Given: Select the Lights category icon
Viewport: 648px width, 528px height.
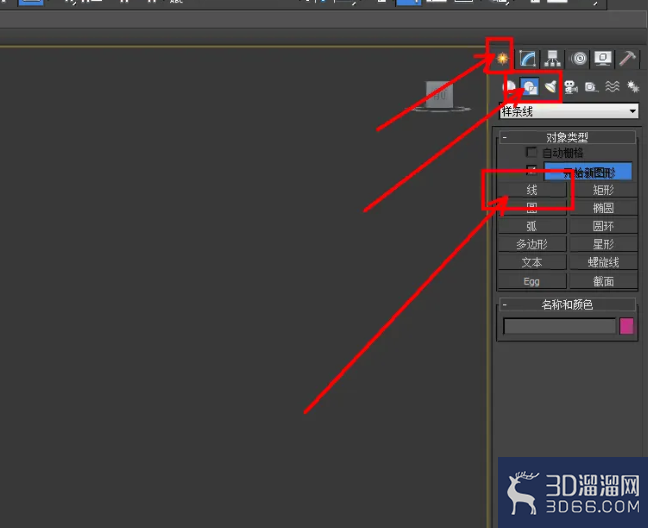Looking at the screenshot, I should [x=550, y=87].
